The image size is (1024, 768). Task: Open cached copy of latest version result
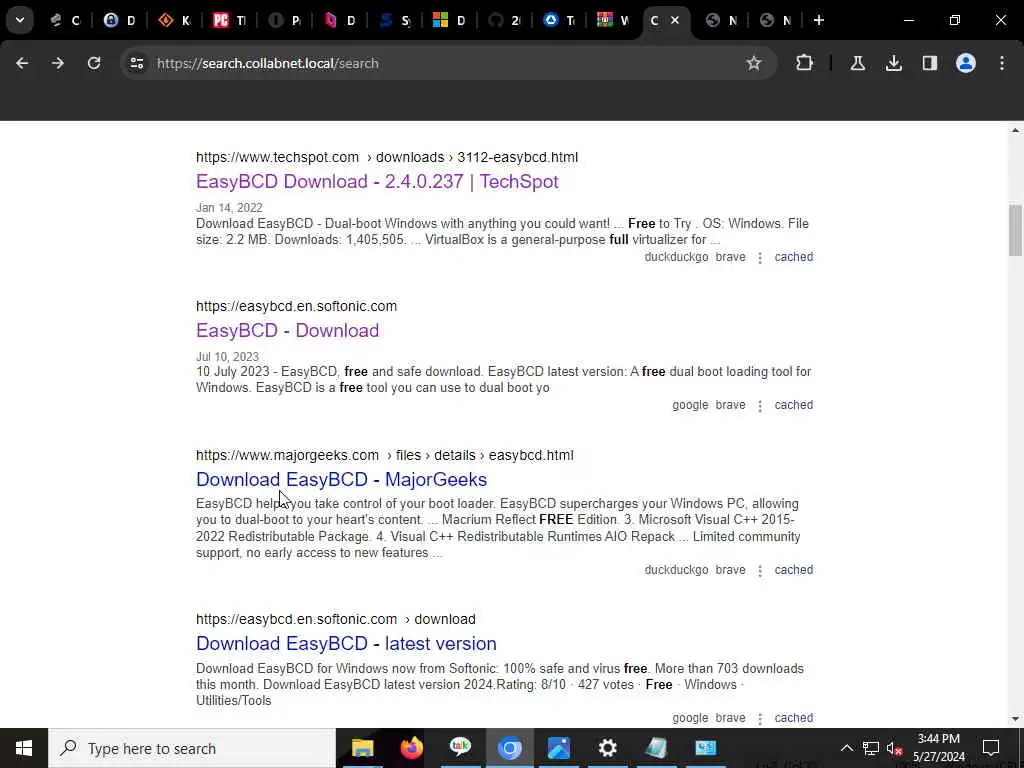(x=793, y=718)
